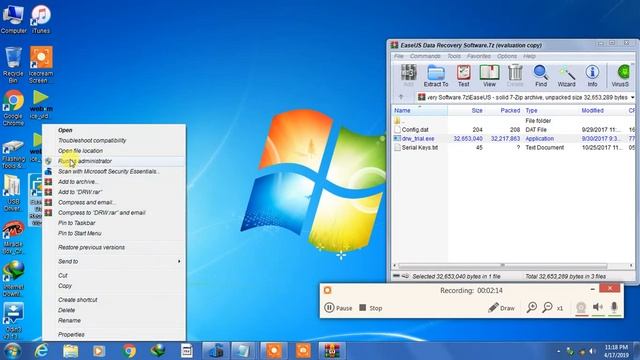Click the Extract To toolbar icon in WinRAR

pos(436,76)
